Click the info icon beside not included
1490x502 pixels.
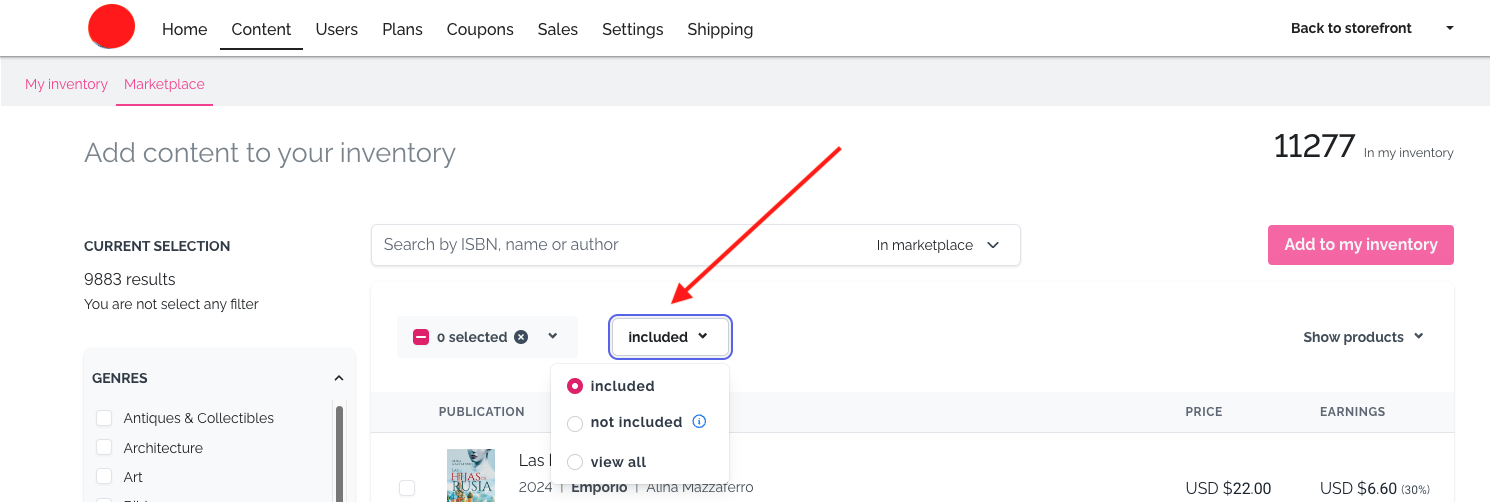[699, 422]
